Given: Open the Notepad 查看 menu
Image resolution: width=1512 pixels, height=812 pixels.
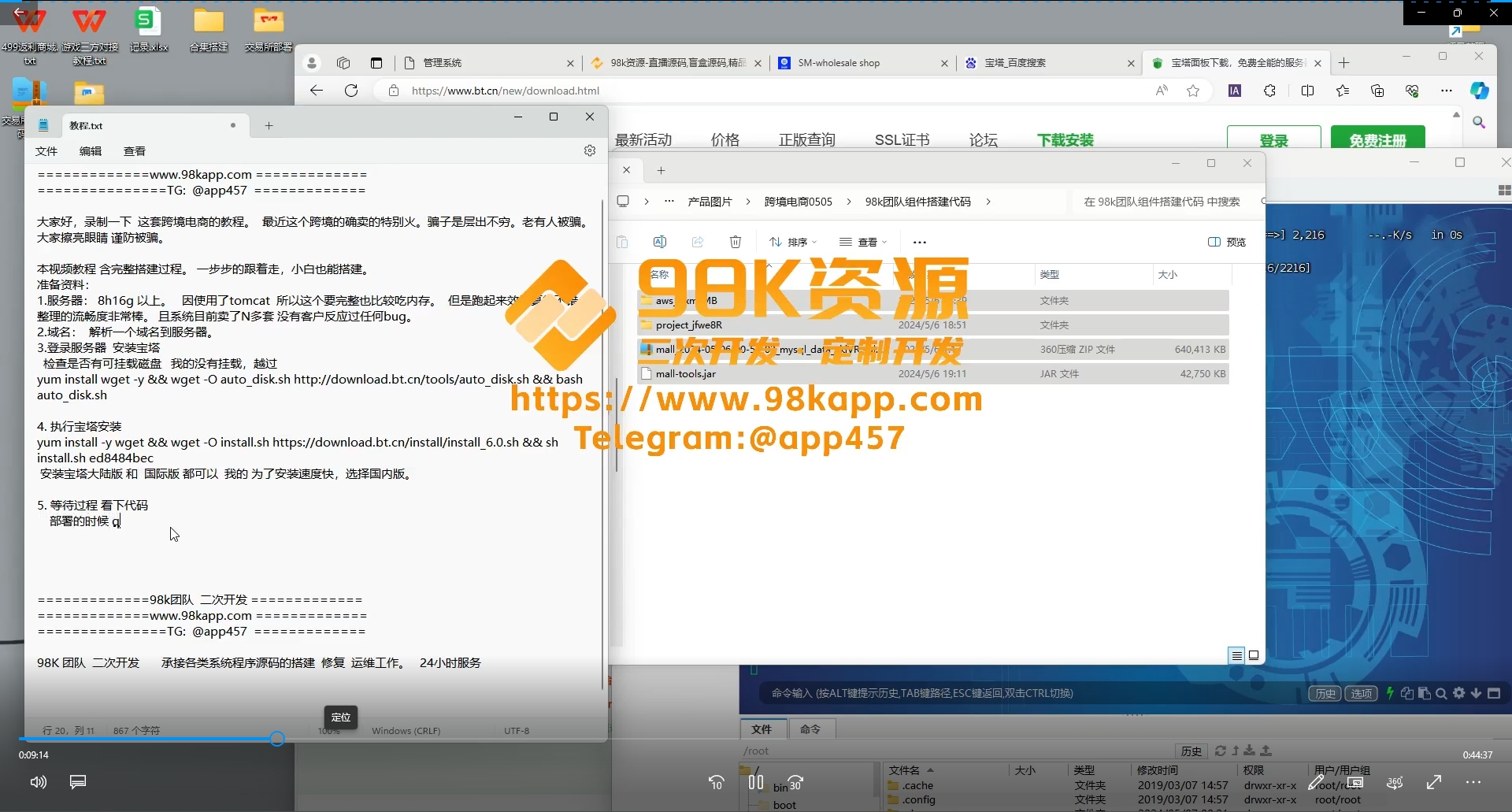Looking at the screenshot, I should (135, 151).
